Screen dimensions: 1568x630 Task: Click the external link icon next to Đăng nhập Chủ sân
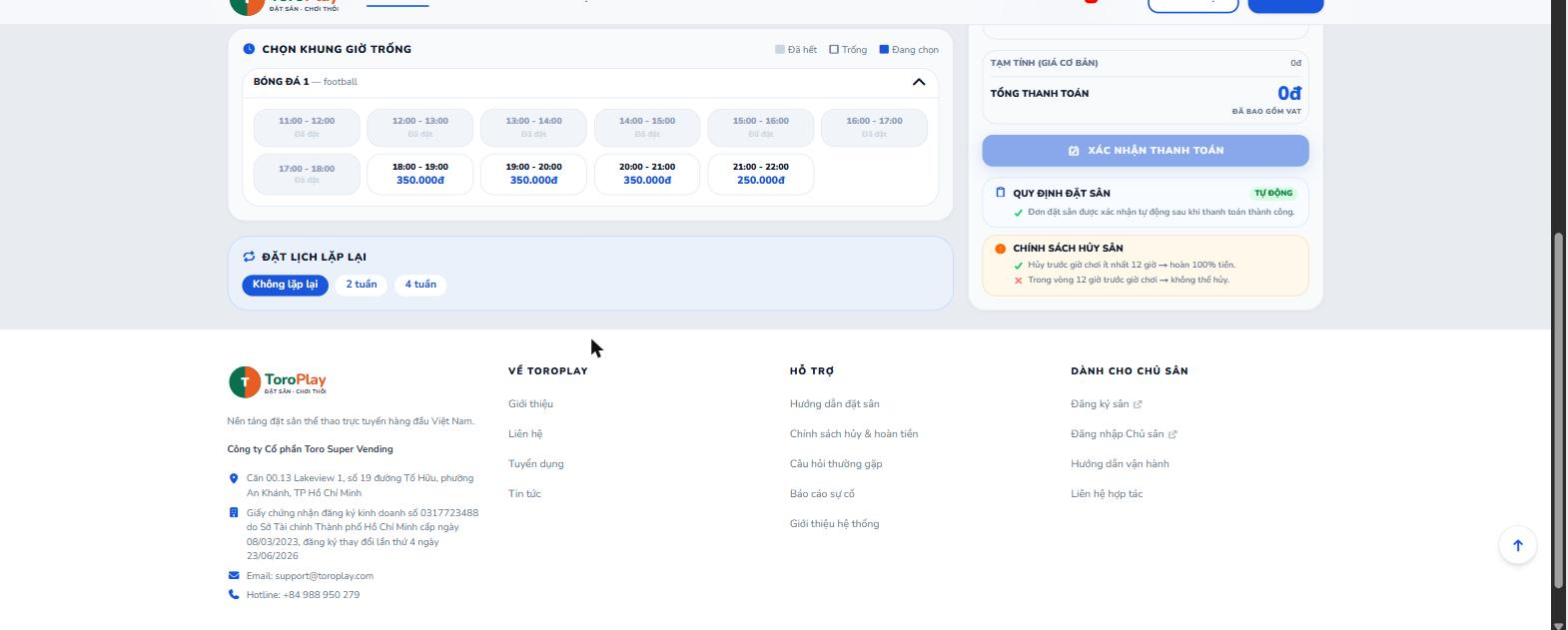[1173, 434]
